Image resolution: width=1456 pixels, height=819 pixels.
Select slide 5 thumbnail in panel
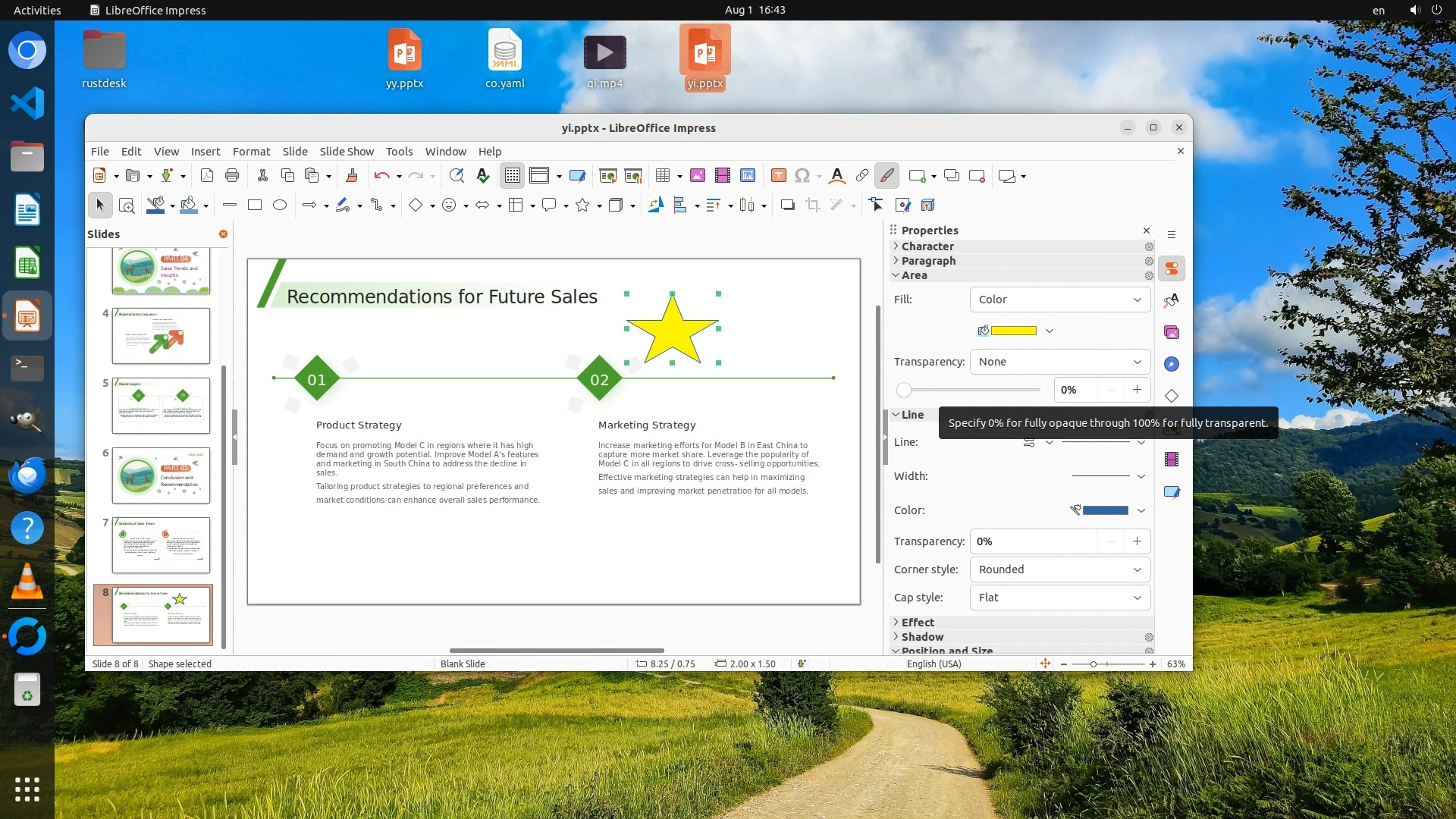point(161,406)
